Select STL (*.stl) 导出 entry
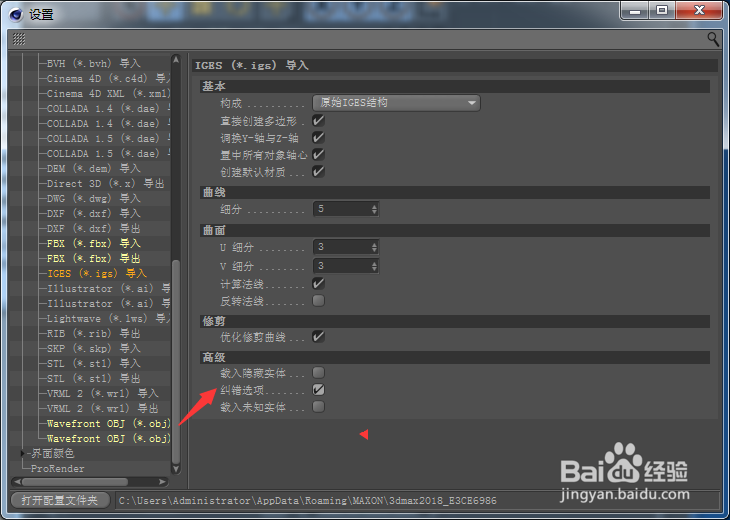Image resolution: width=730 pixels, height=520 pixels. click(94, 378)
